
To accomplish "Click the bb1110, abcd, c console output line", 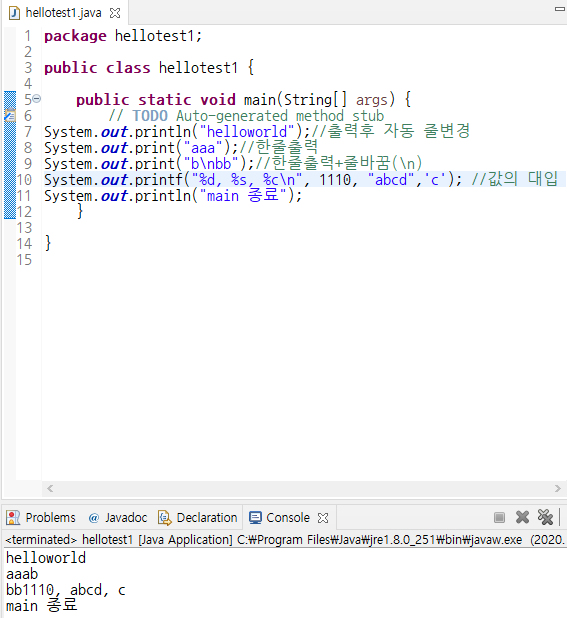I will pyautogui.click(x=66, y=590).
